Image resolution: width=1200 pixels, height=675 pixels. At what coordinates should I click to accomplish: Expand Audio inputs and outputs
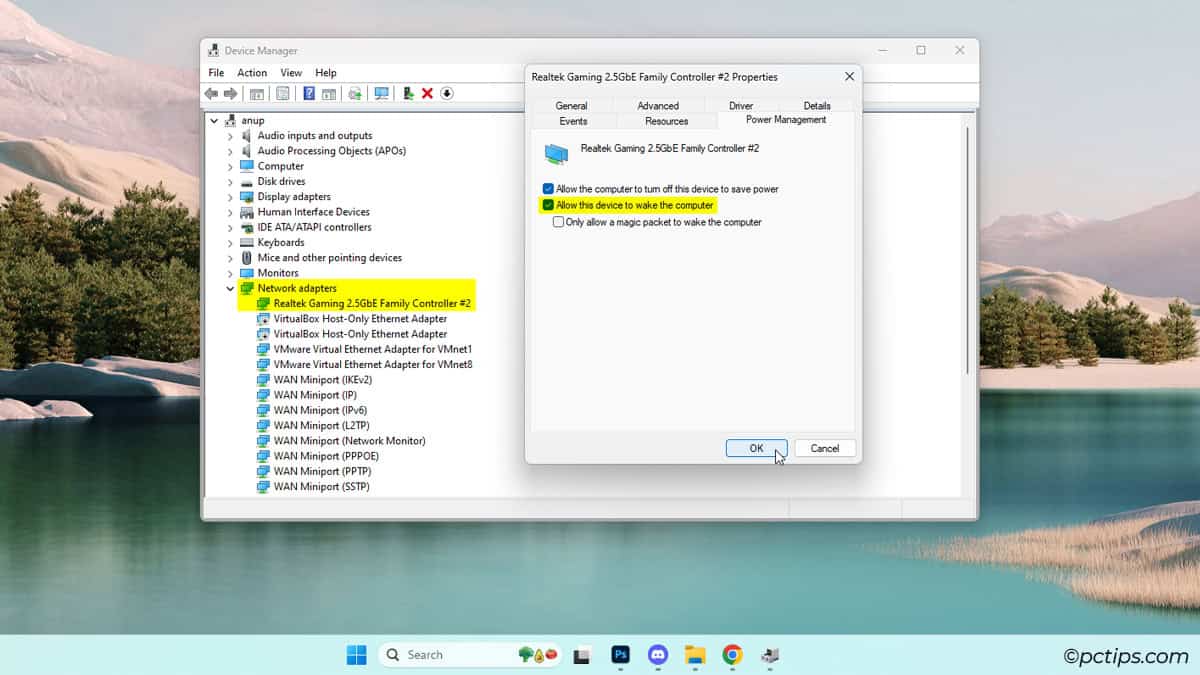[230, 135]
